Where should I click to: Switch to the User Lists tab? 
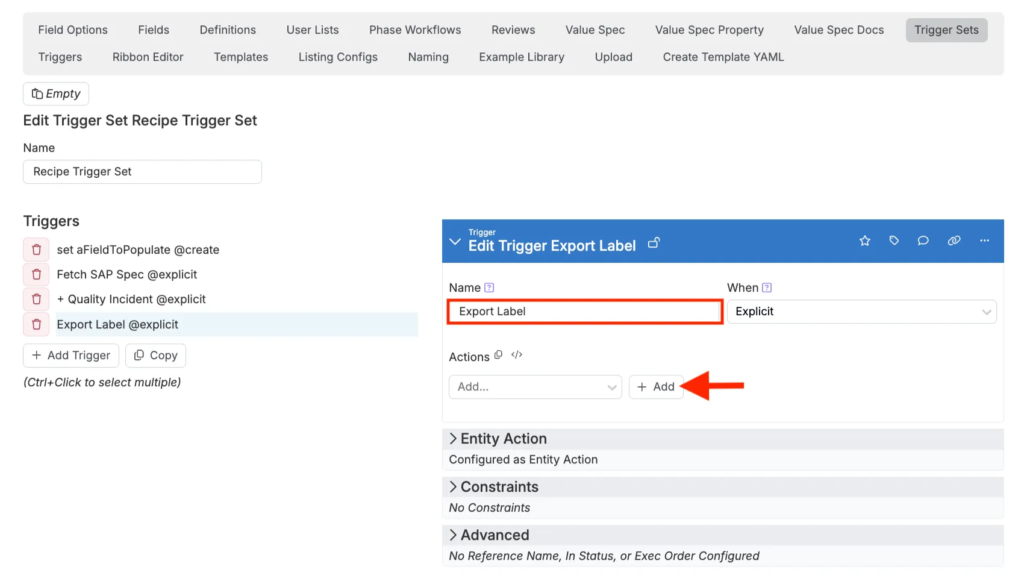pyautogui.click(x=312, y=30)
